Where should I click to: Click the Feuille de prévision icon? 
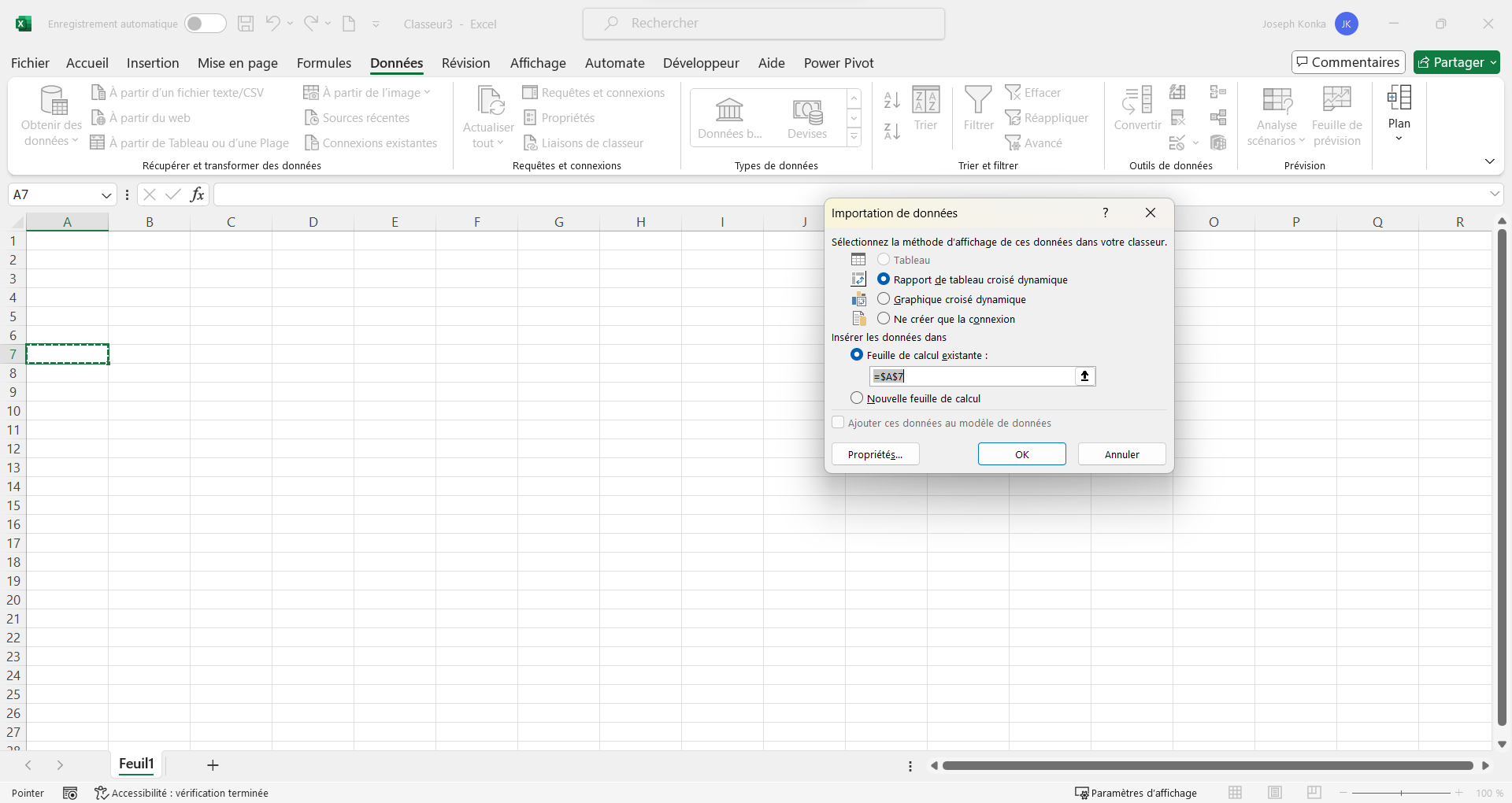[1337, 99]
